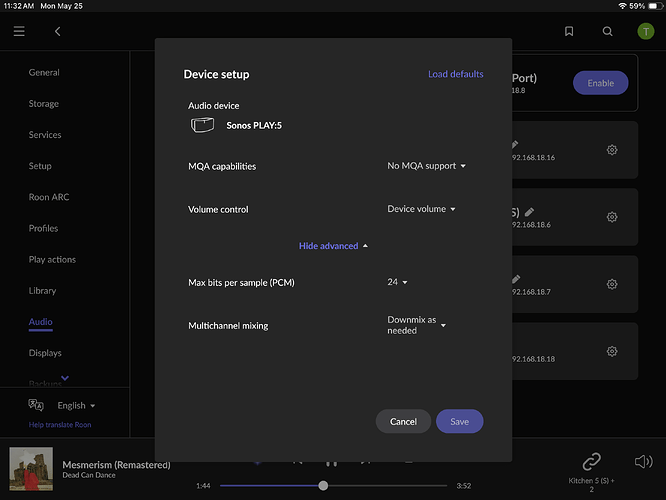Open the hamburger navigation menu
This screenshot has width=666, height=500.
click(x=19, y=31)
